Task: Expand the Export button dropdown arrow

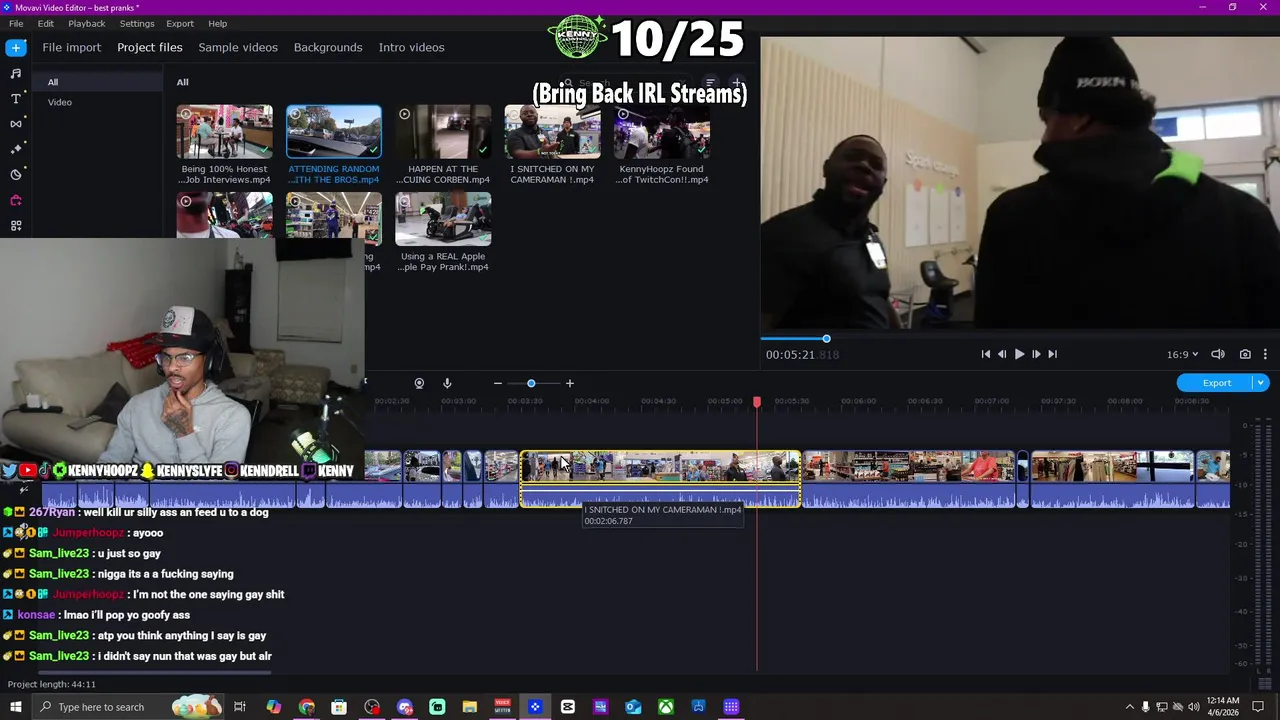Action: (1261, 383)
